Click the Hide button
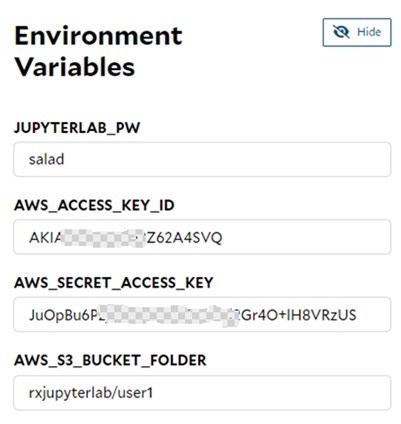401x424 pixels. tap(357, 32)
